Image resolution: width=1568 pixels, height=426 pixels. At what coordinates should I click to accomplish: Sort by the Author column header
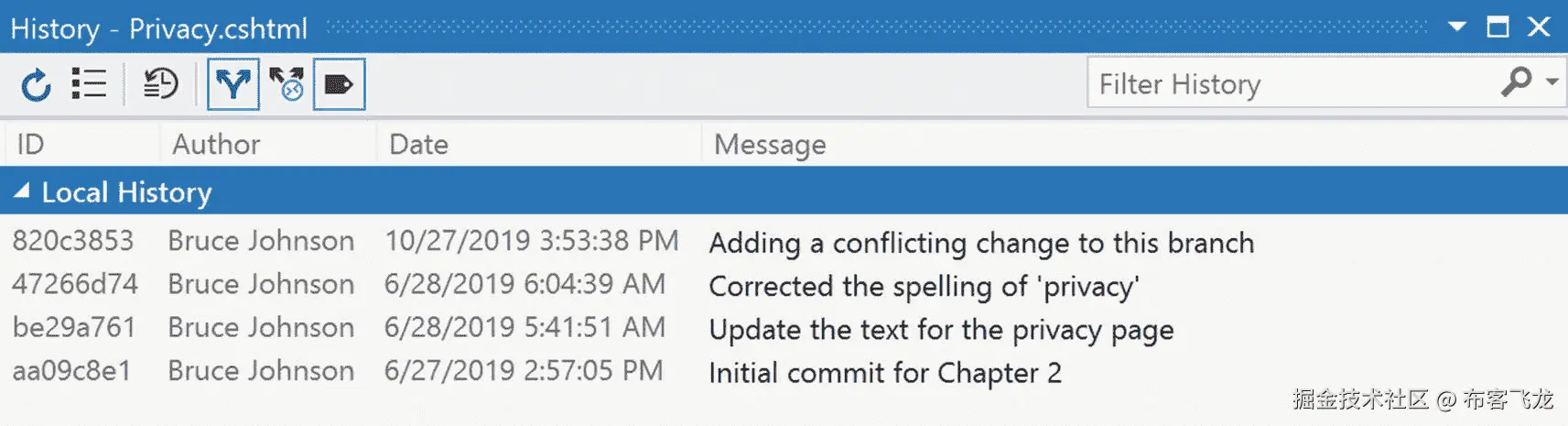coord(216,145)
